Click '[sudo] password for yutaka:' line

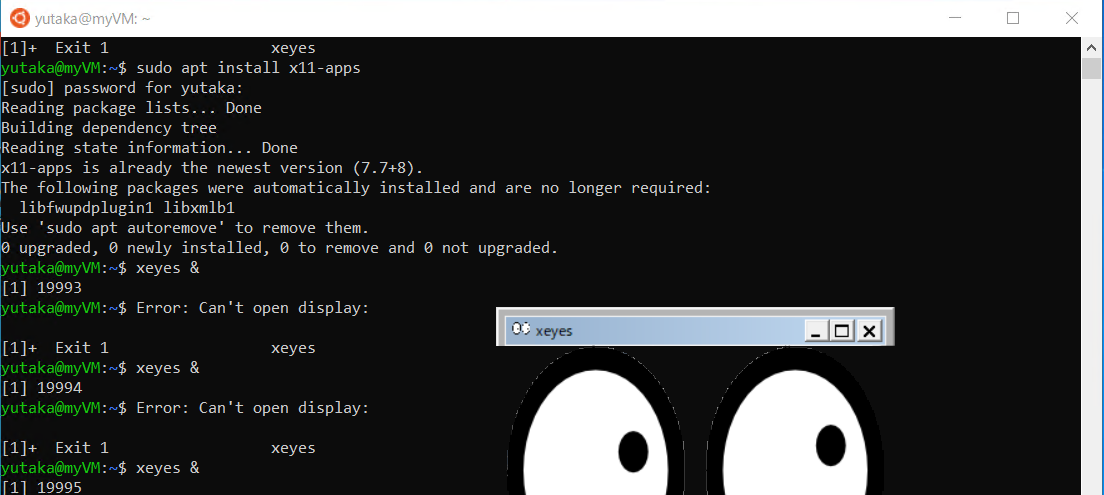pyautogui.click(x=122, y=88)
